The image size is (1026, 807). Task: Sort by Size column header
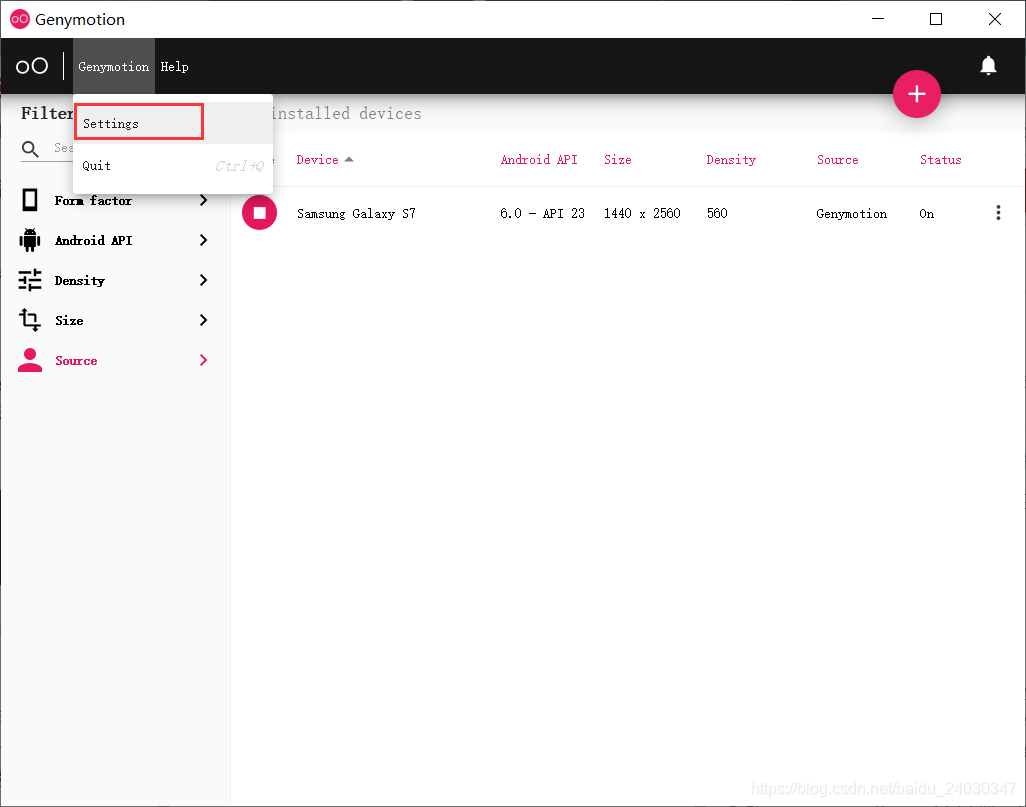[617, 160]
